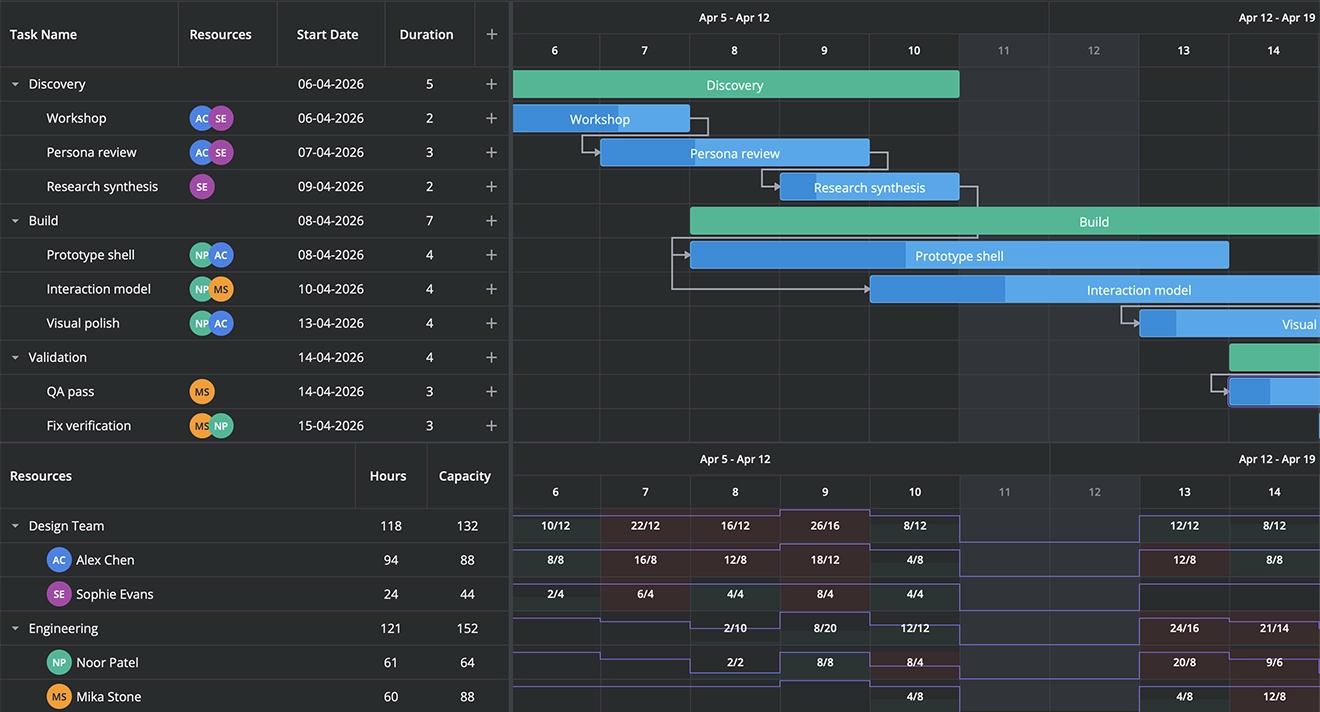Select the Research synthesis task bar

[x=869, y=187]
